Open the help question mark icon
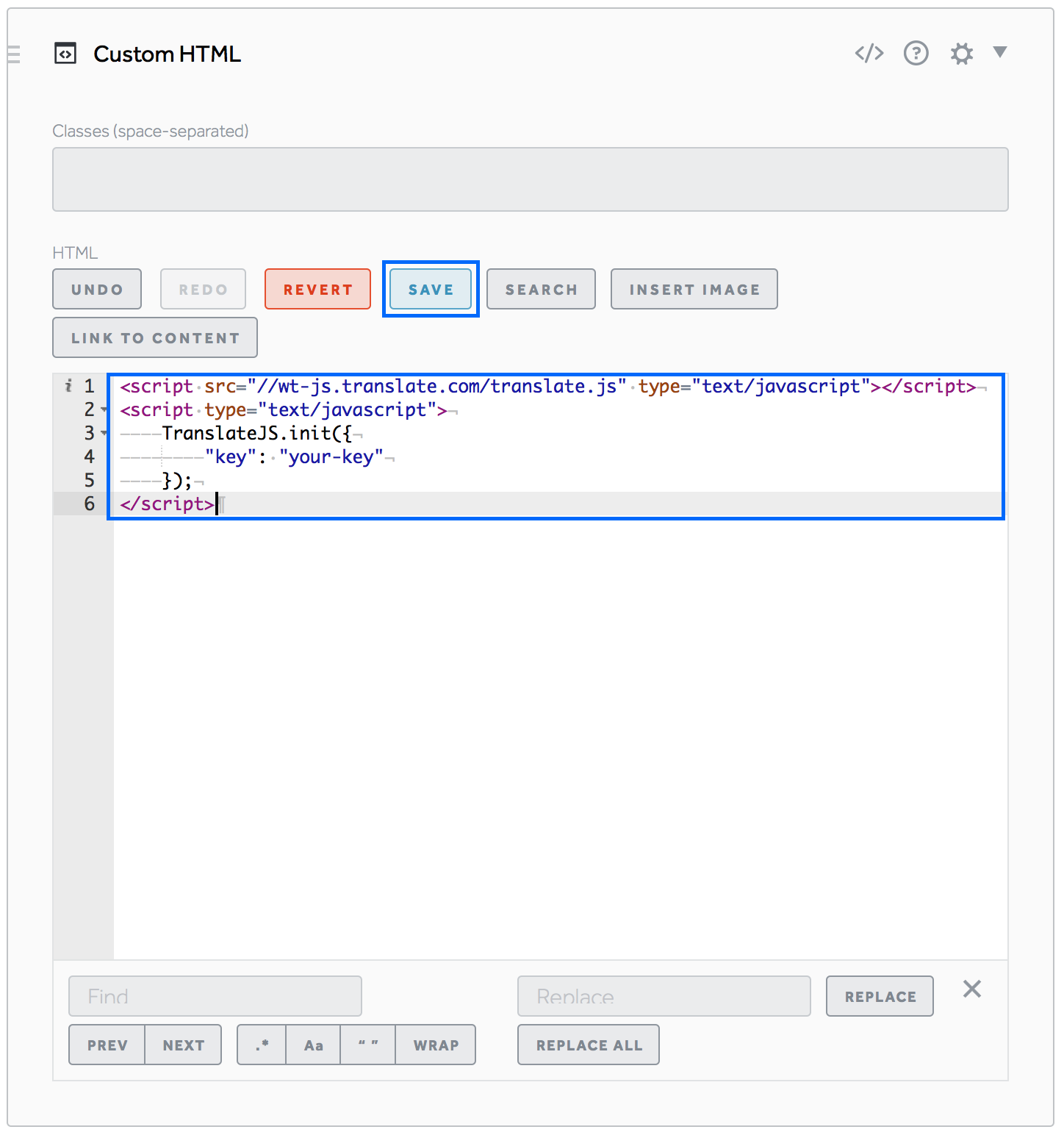1064x1135 pixels. [916, 53]
